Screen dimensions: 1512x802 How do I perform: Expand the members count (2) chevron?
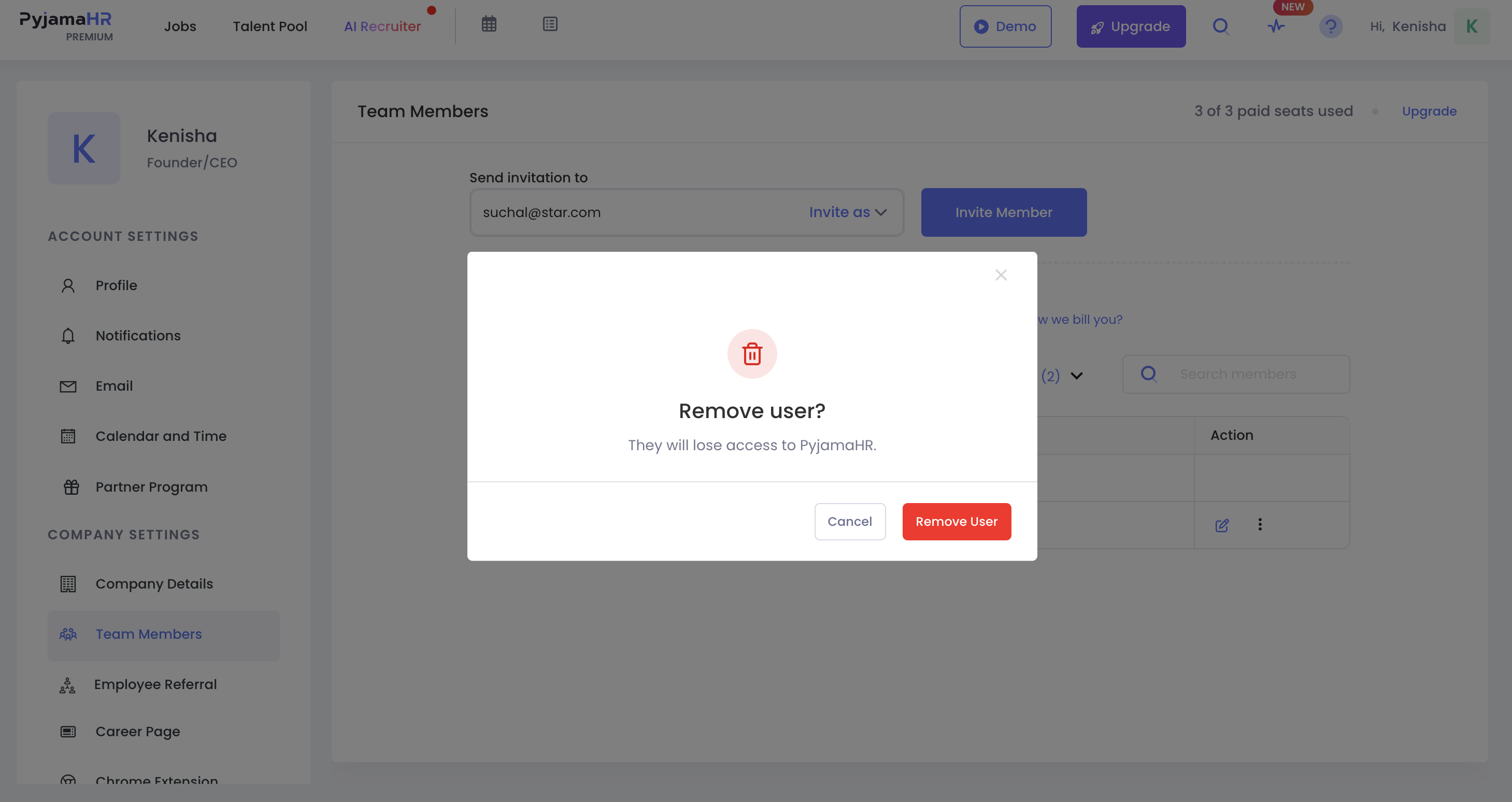click(1076, 376)
